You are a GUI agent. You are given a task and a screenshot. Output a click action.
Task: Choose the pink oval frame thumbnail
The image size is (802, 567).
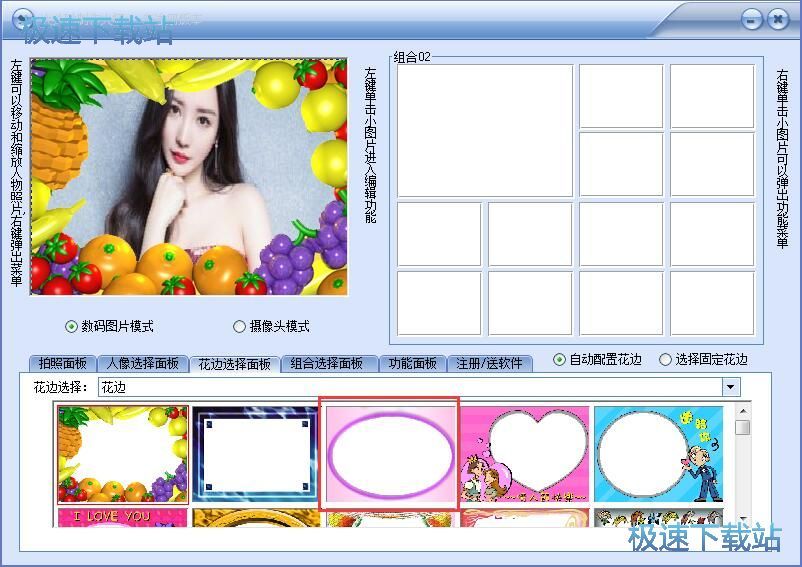point(390,454)
